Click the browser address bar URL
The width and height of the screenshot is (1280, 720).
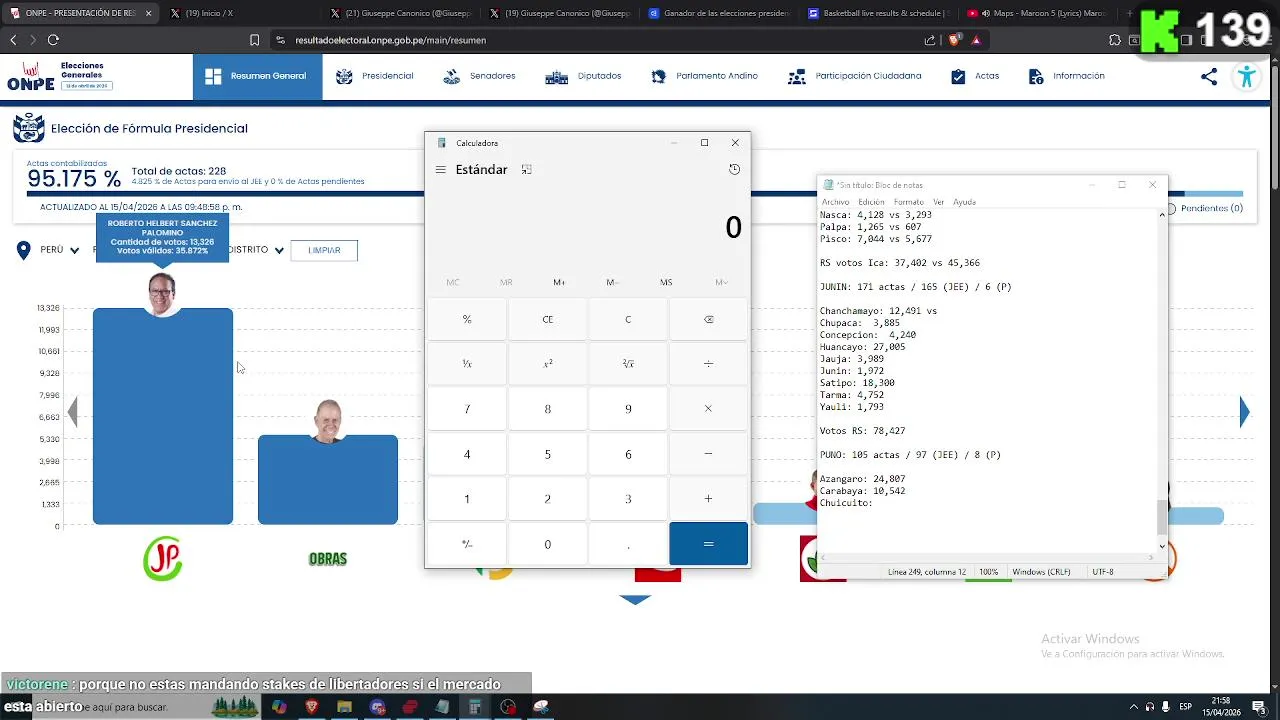391,40
